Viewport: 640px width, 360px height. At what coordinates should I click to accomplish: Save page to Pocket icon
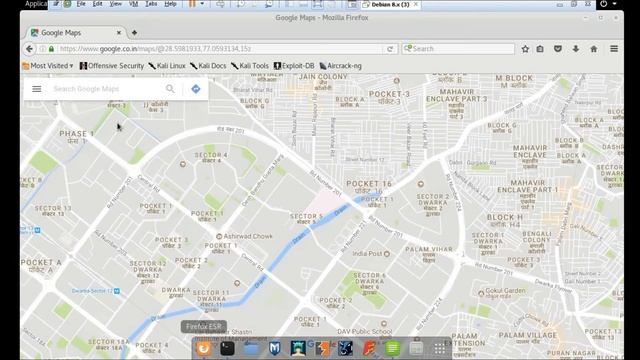[x=558, y=49]
